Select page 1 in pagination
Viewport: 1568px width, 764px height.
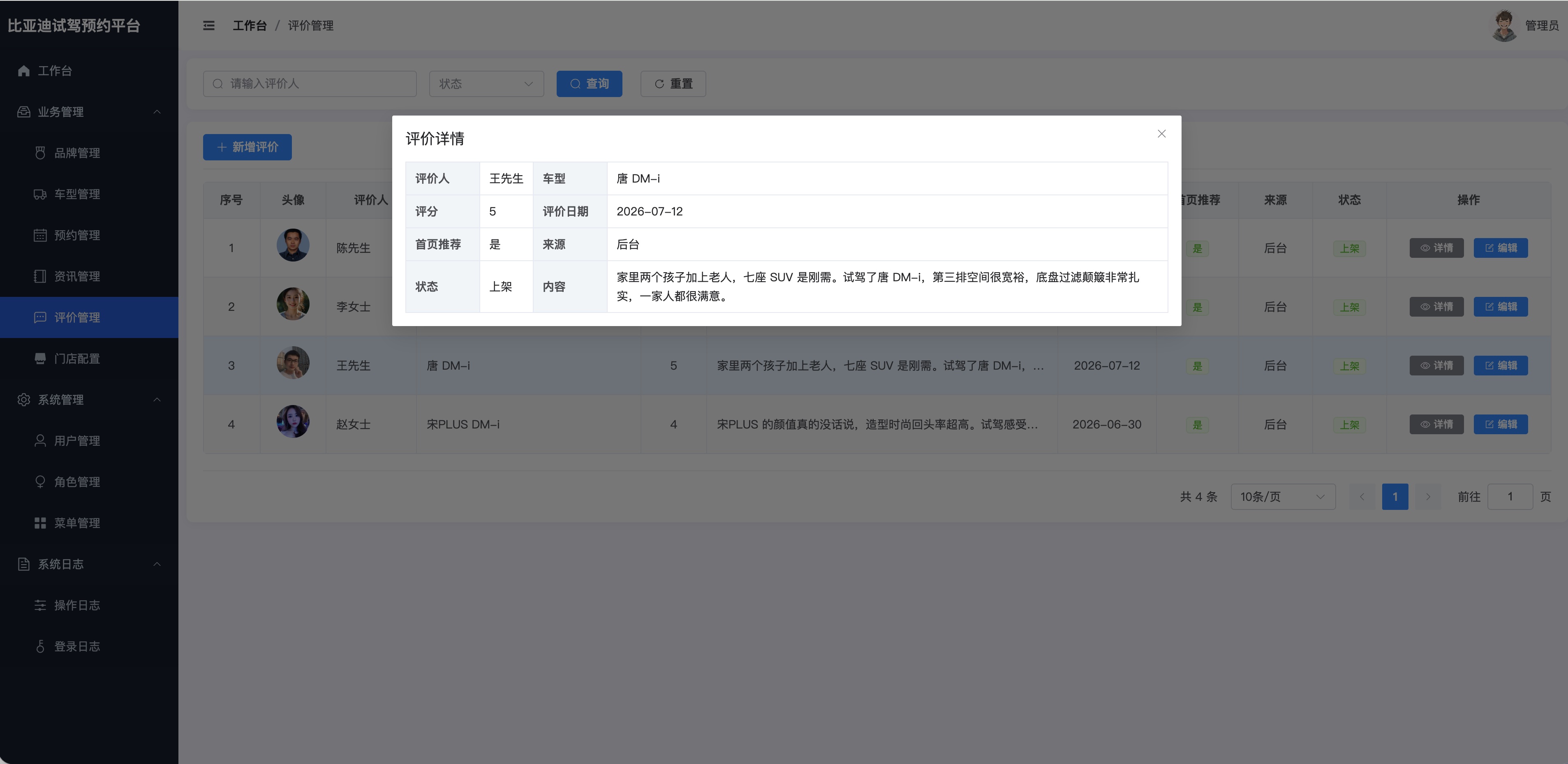pos(1395,497)
